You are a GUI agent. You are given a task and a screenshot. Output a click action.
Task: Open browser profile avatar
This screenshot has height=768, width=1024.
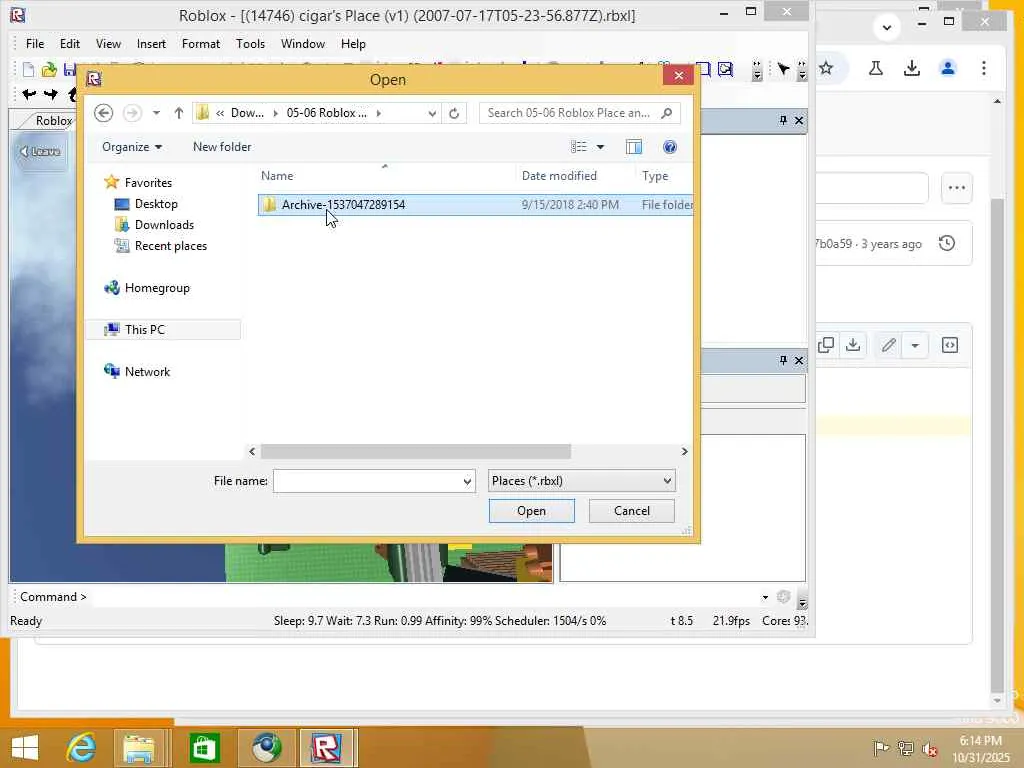click(x=948, y=68)
